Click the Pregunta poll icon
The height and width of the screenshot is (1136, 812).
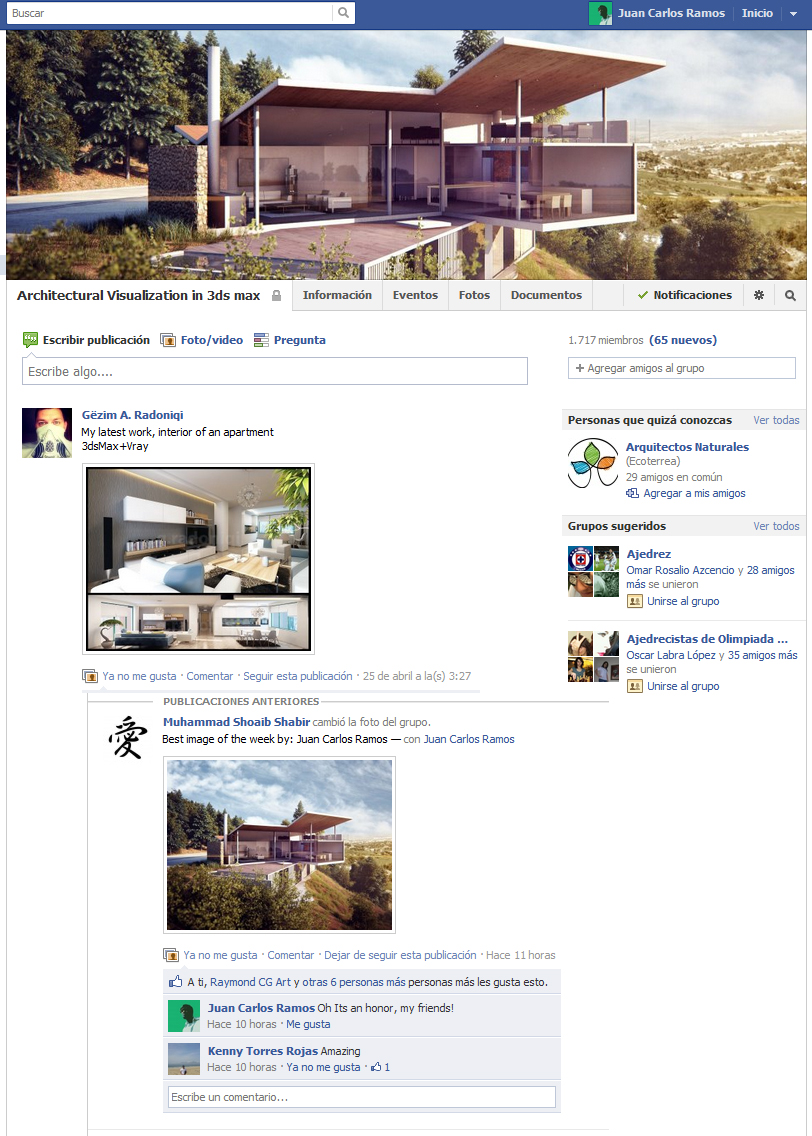tap(261, 340)
